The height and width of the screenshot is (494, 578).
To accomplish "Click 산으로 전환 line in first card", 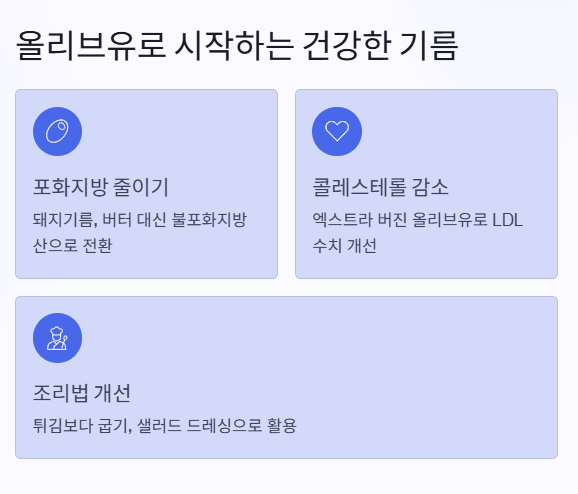I will (73, 246).
